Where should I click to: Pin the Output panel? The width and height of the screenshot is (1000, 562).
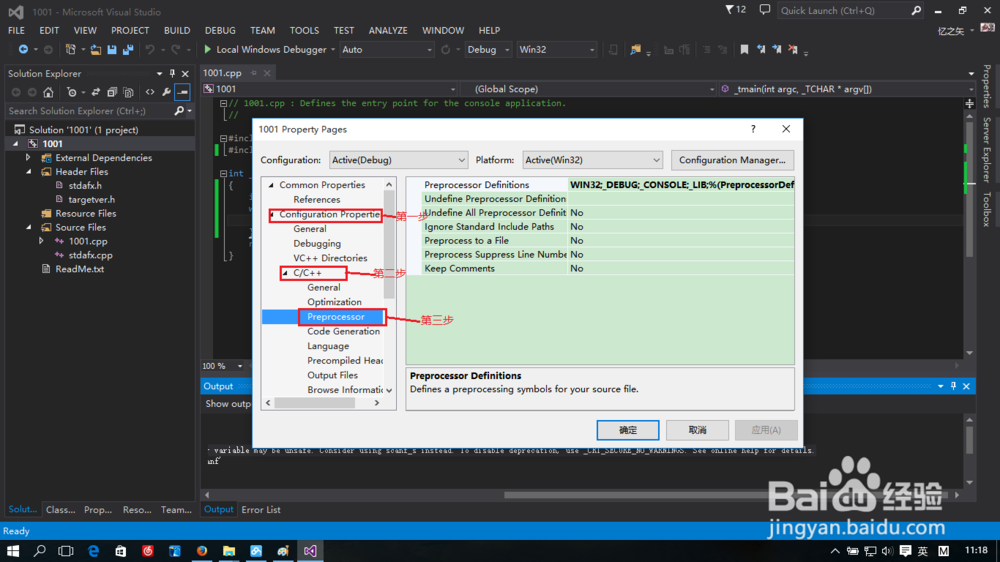(953, 386)
